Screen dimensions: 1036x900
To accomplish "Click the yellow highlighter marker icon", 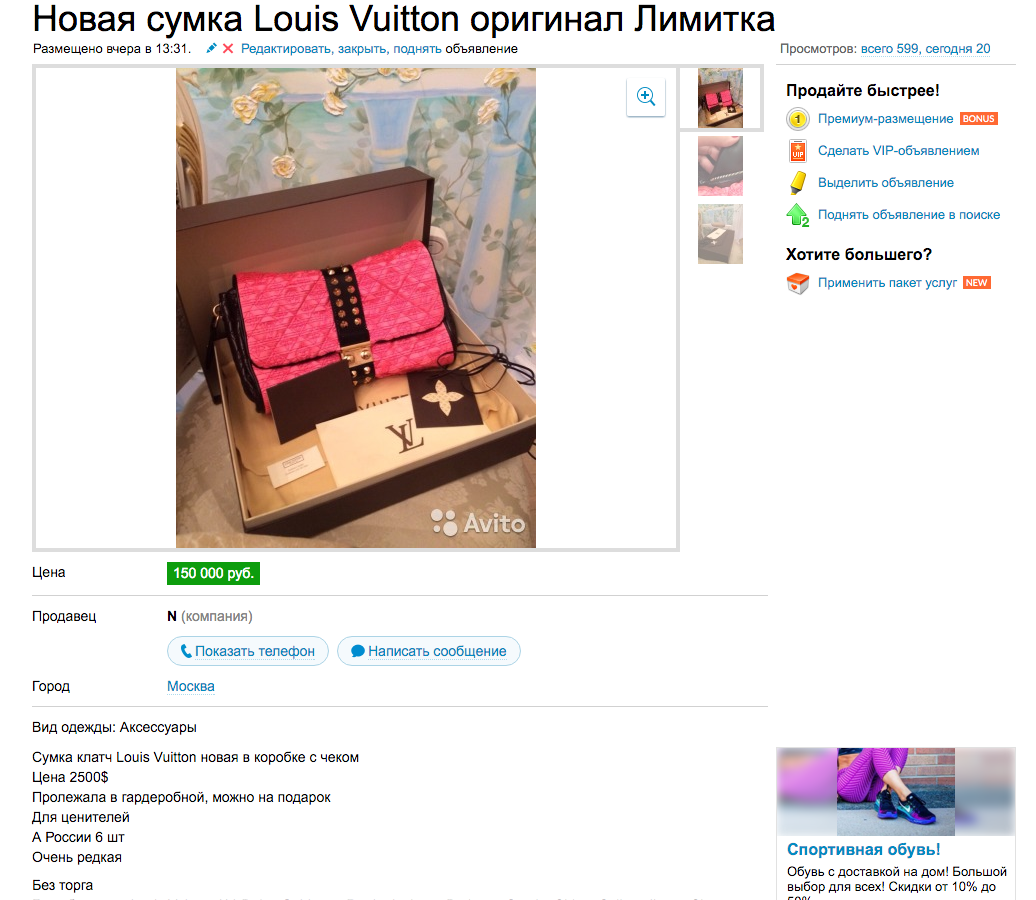I will click(x=797, y=183).
